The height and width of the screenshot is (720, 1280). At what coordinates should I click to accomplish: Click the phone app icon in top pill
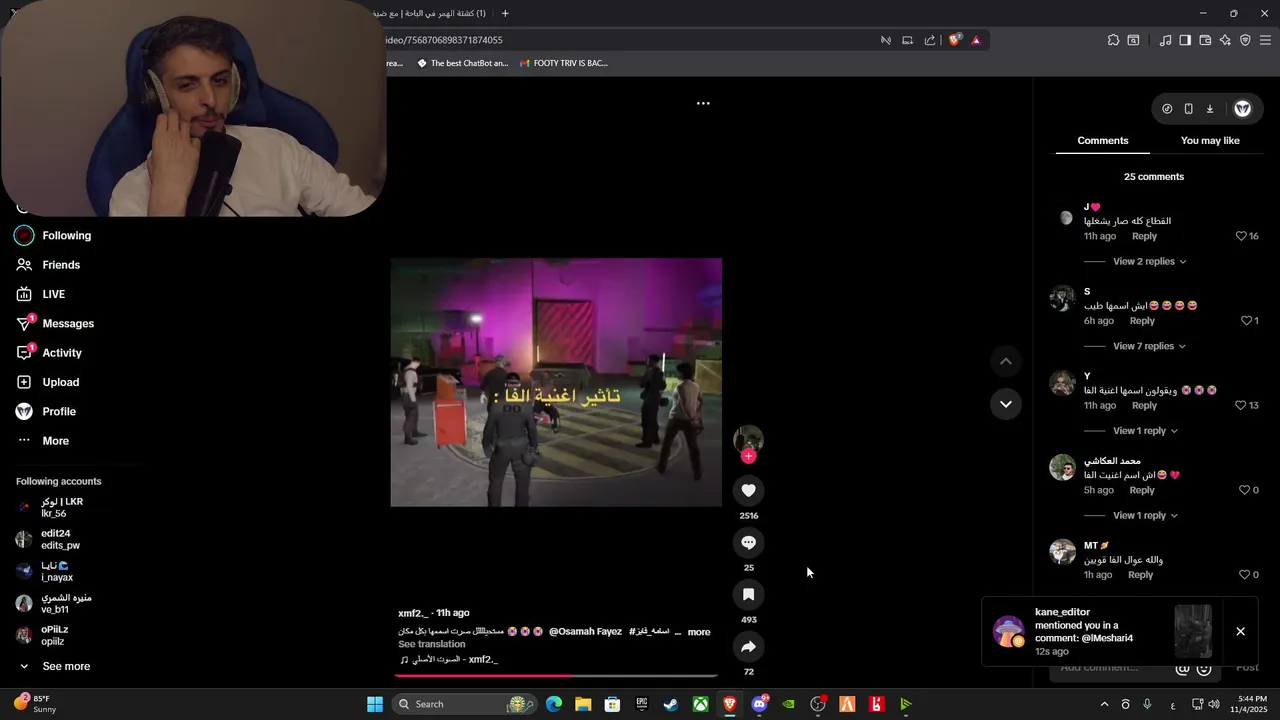click(x=1188, y=109)
